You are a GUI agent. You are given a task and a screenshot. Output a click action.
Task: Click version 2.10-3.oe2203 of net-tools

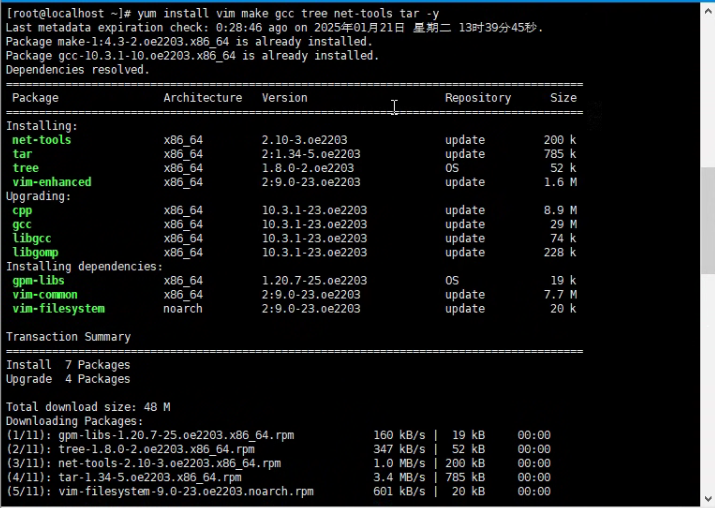coord(304,140)
